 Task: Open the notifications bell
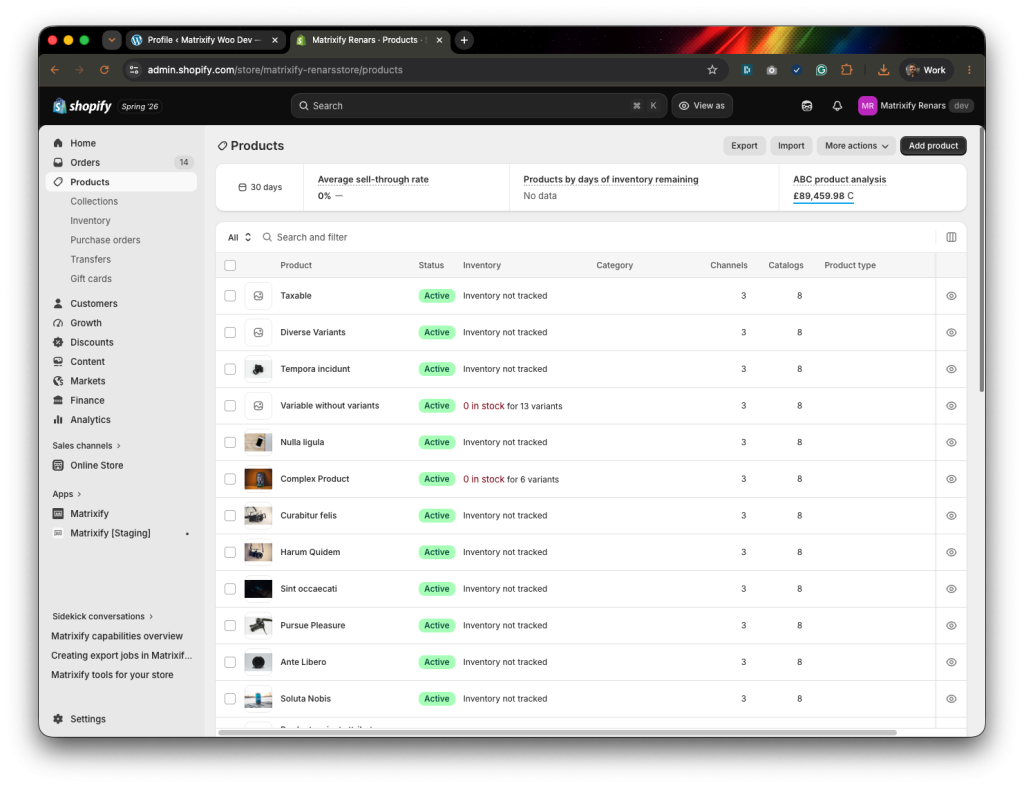(x=837, y=106)
